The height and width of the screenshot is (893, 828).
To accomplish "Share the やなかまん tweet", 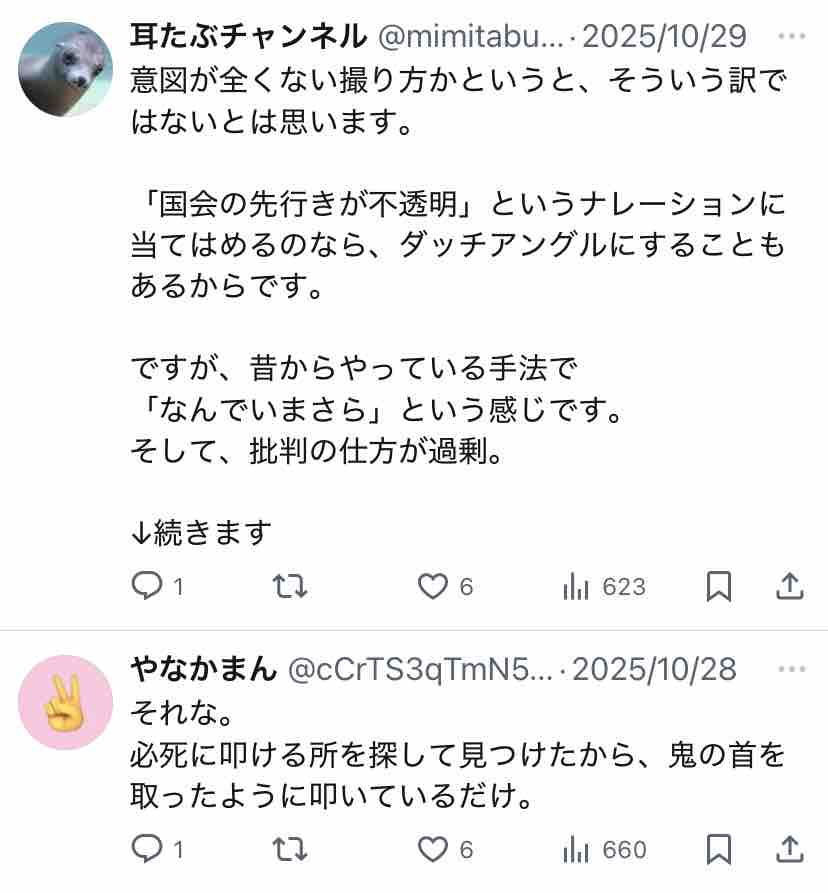I will (x=790, y=849).
